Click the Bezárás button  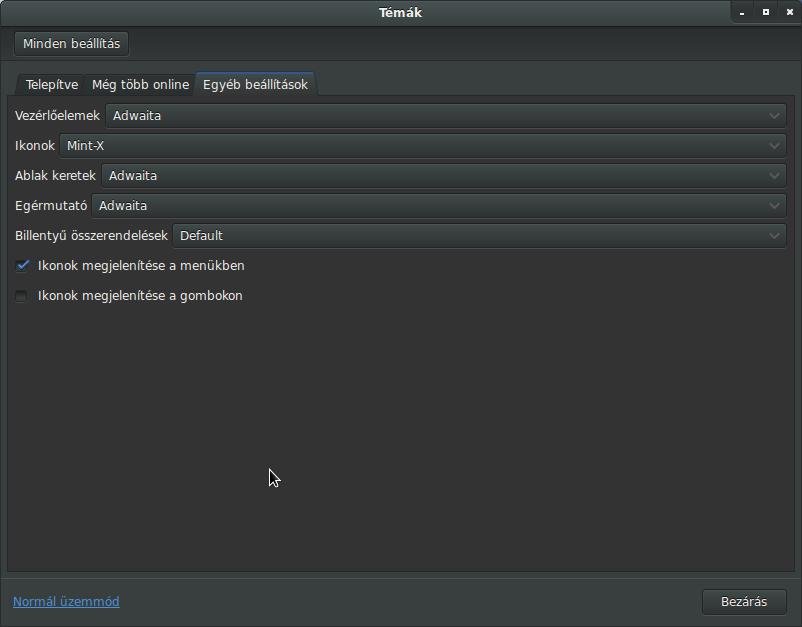click(744, 601)
